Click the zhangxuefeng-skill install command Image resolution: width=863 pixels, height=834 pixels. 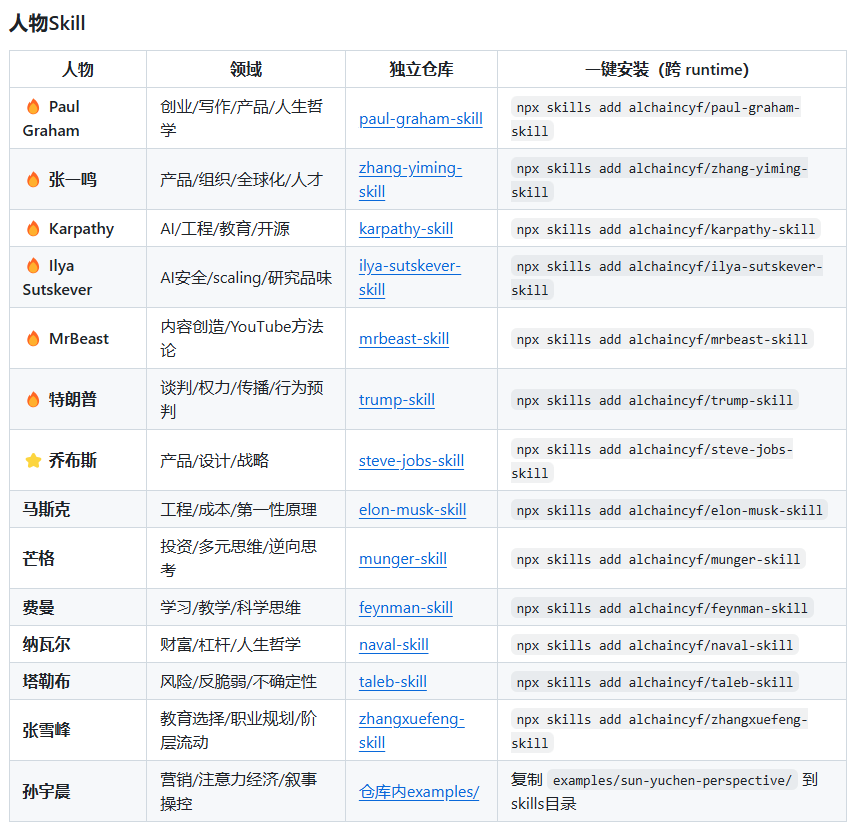[x=659, y=731]
